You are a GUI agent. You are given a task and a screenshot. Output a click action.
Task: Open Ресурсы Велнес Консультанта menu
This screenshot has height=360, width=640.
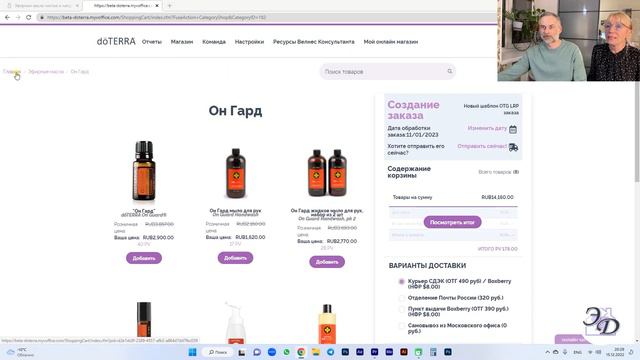313,42
